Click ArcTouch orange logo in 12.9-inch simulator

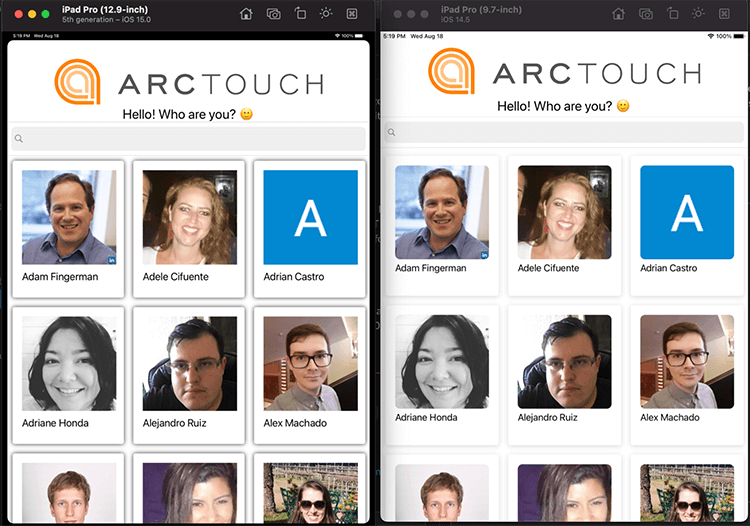pos(77,82)
